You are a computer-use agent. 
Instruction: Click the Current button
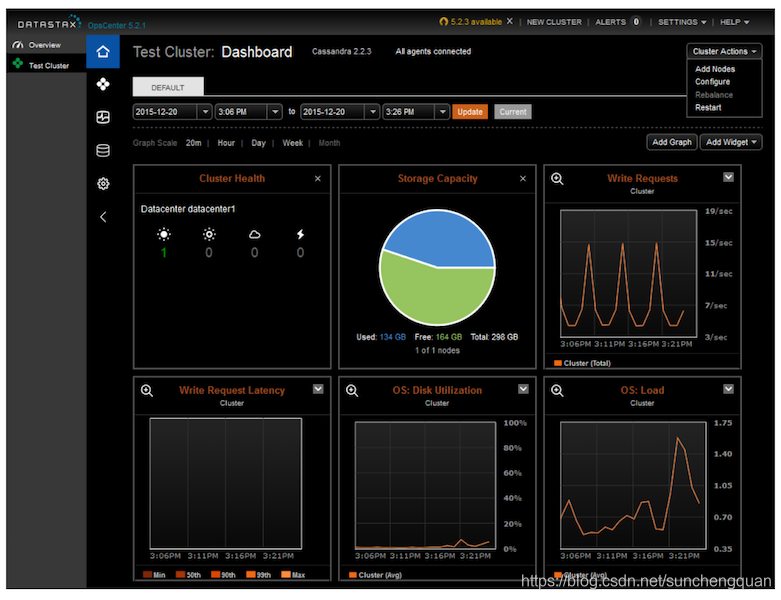513,112
